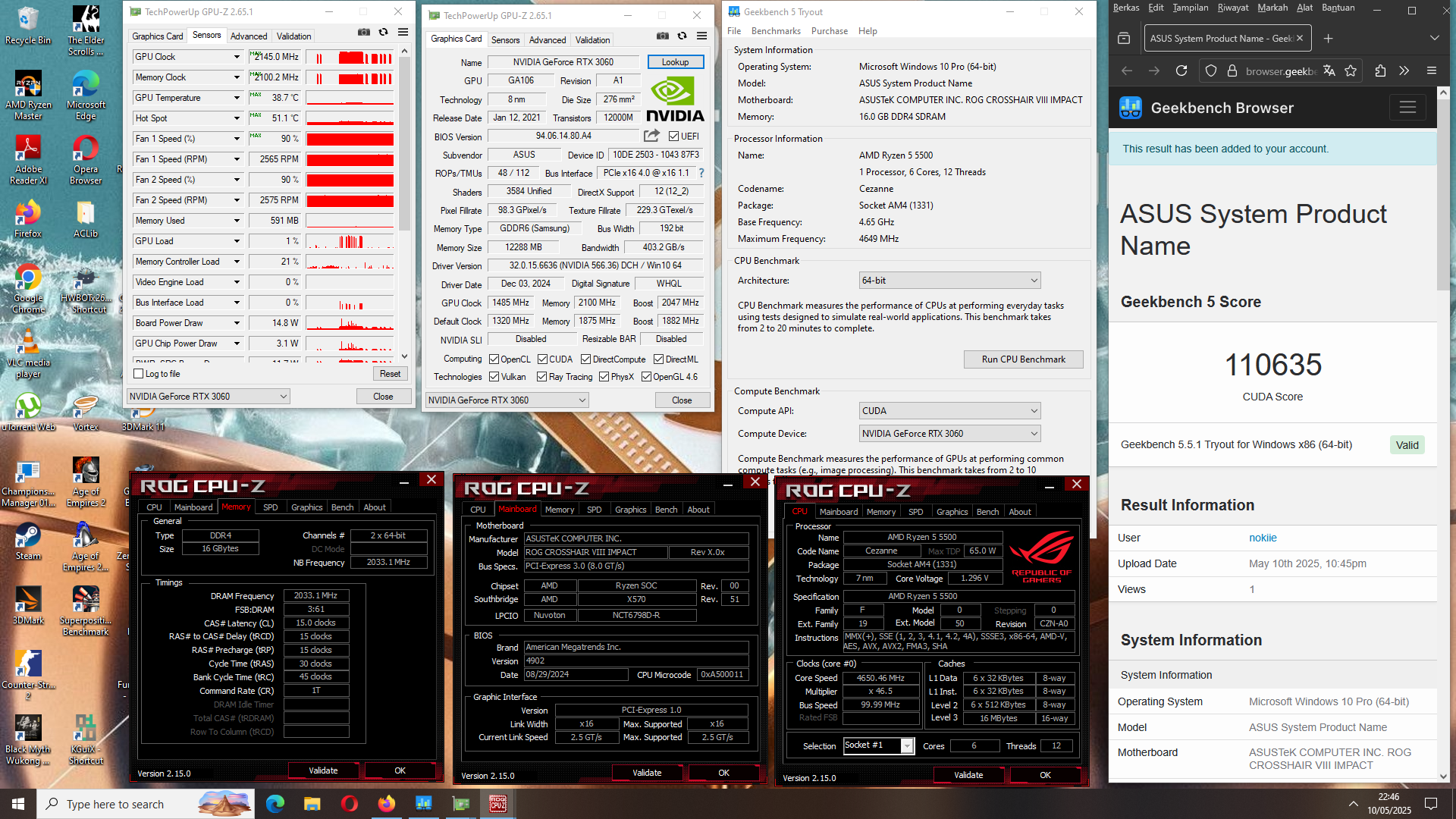1456x819 pixels.
Task: Open SPD tab in ROG CPU-Z Memory window
Action: point(270,507)
